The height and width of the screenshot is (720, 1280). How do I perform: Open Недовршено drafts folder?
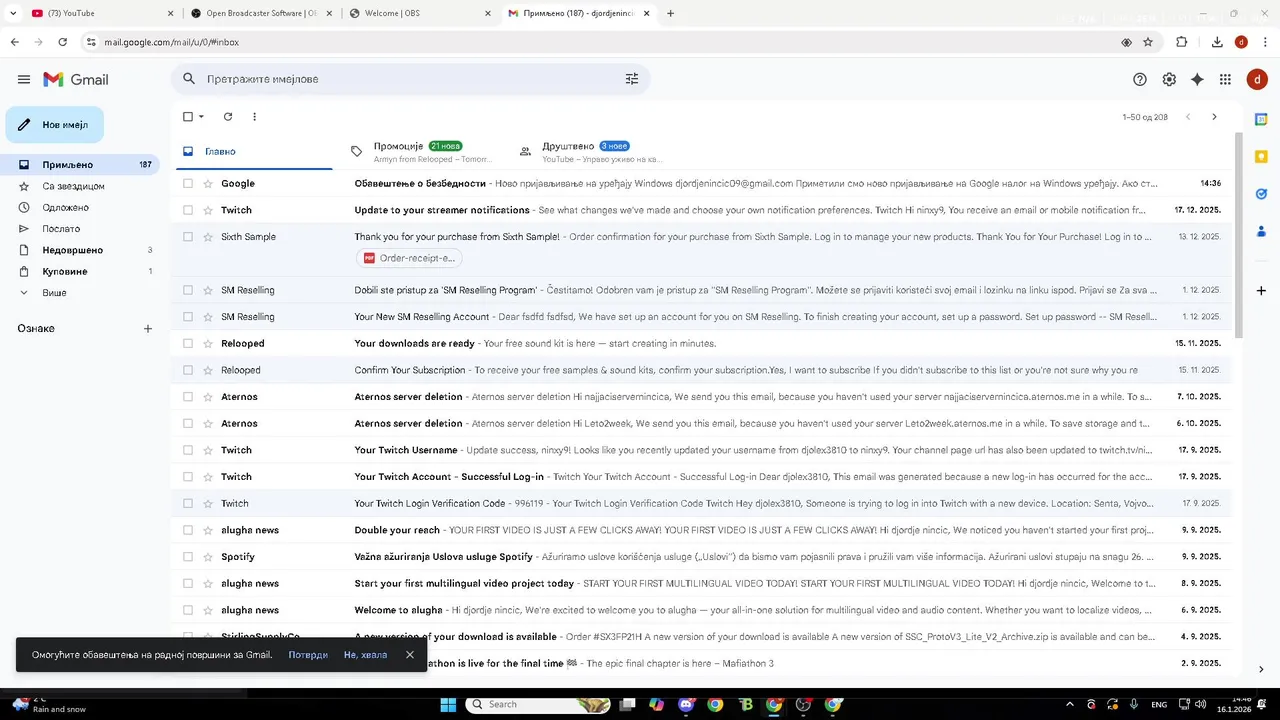pos(72,250)
